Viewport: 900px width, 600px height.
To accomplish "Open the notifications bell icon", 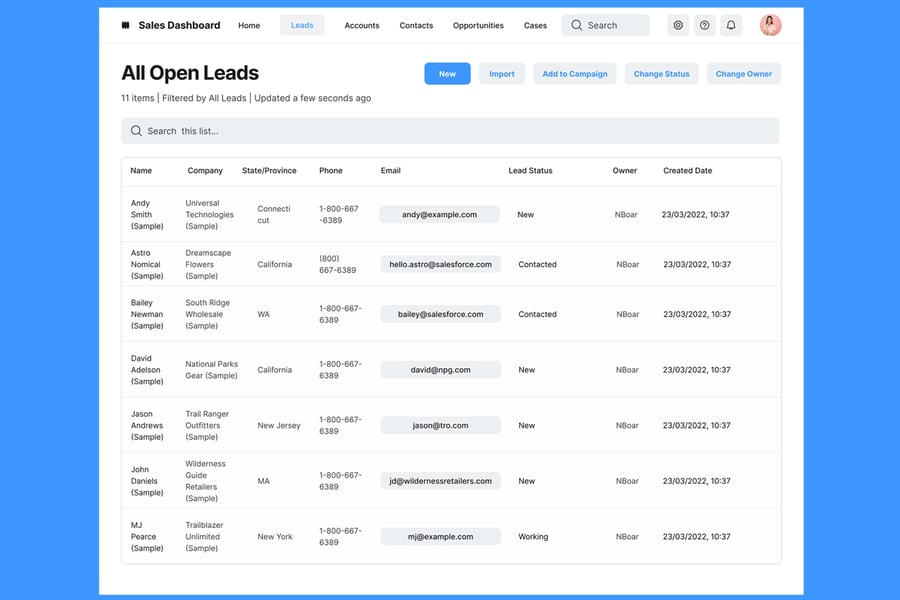I will [731, 26].
